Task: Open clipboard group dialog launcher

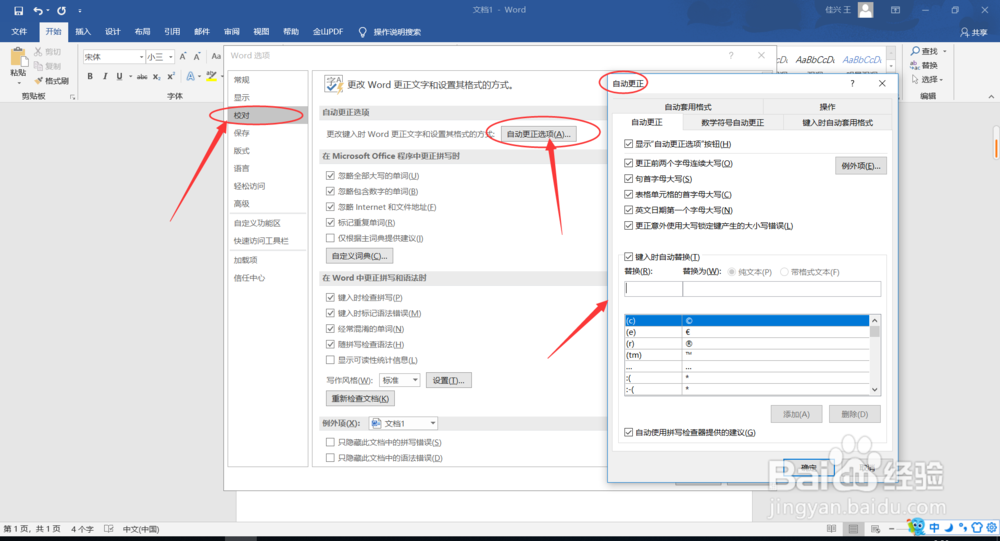Action: [x=72, y=97]
